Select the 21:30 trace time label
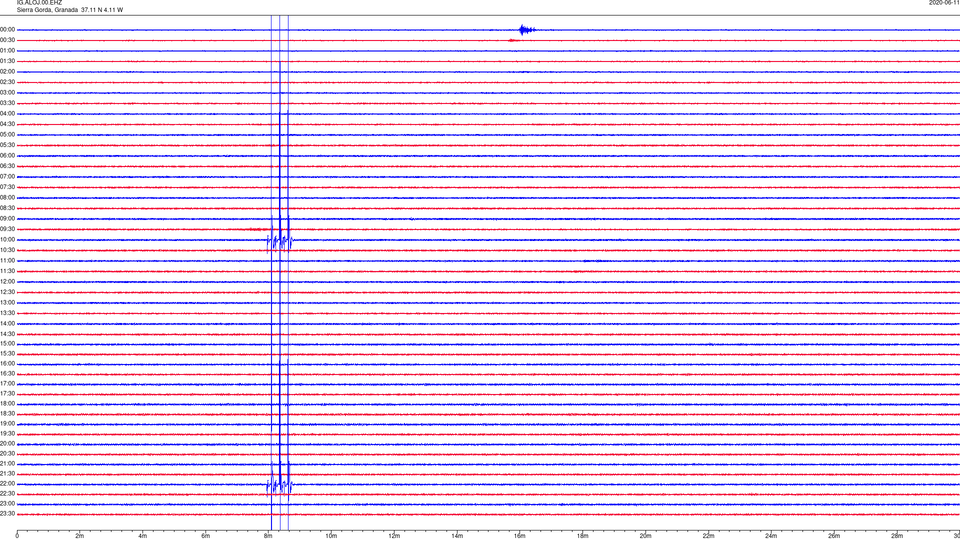960x540 pixels. [x=7, y=473]
